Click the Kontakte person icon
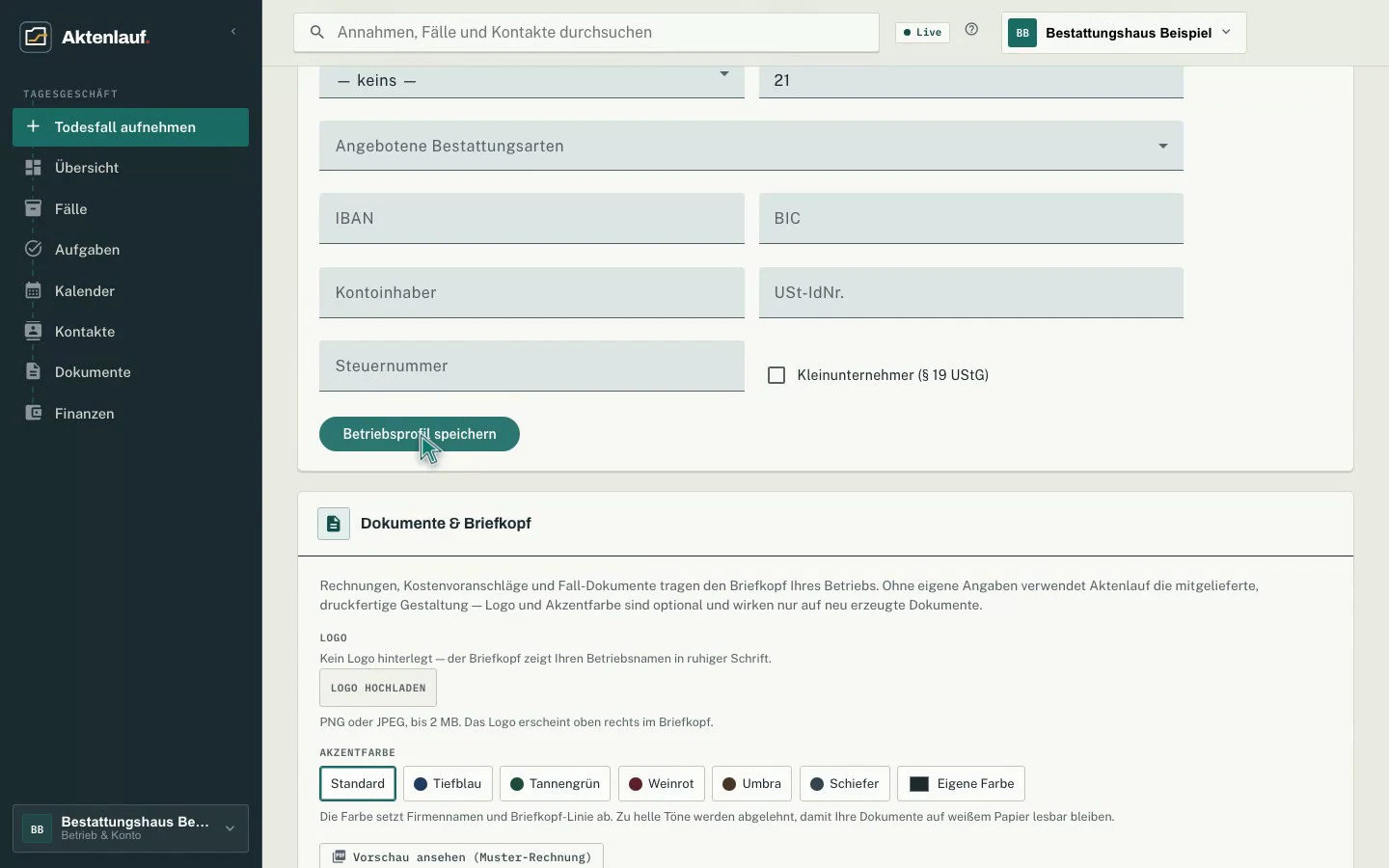 pyautogui.click(x=33, y=331)
